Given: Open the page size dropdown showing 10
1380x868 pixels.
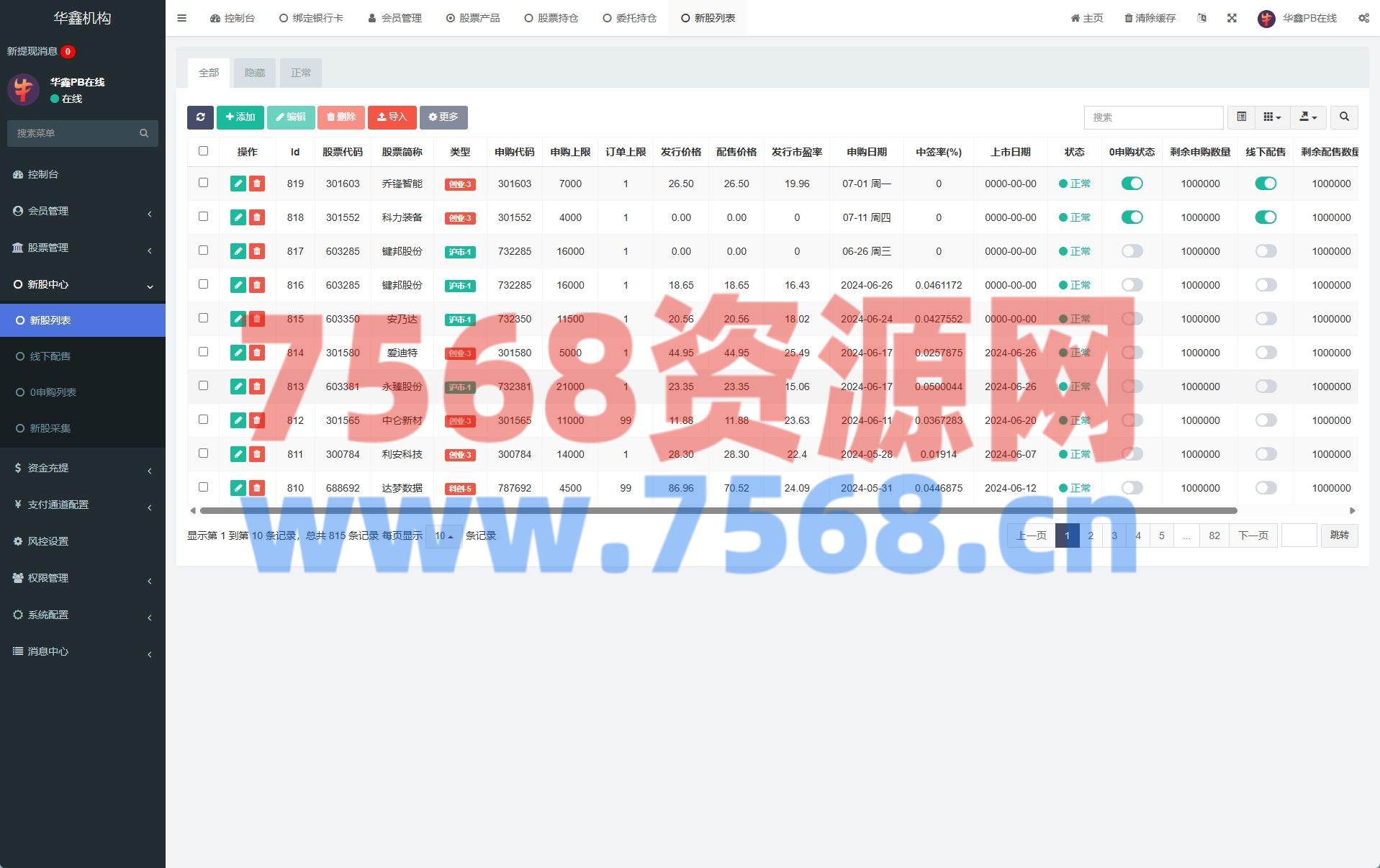Looking at the screenshot, I should 443,536.
